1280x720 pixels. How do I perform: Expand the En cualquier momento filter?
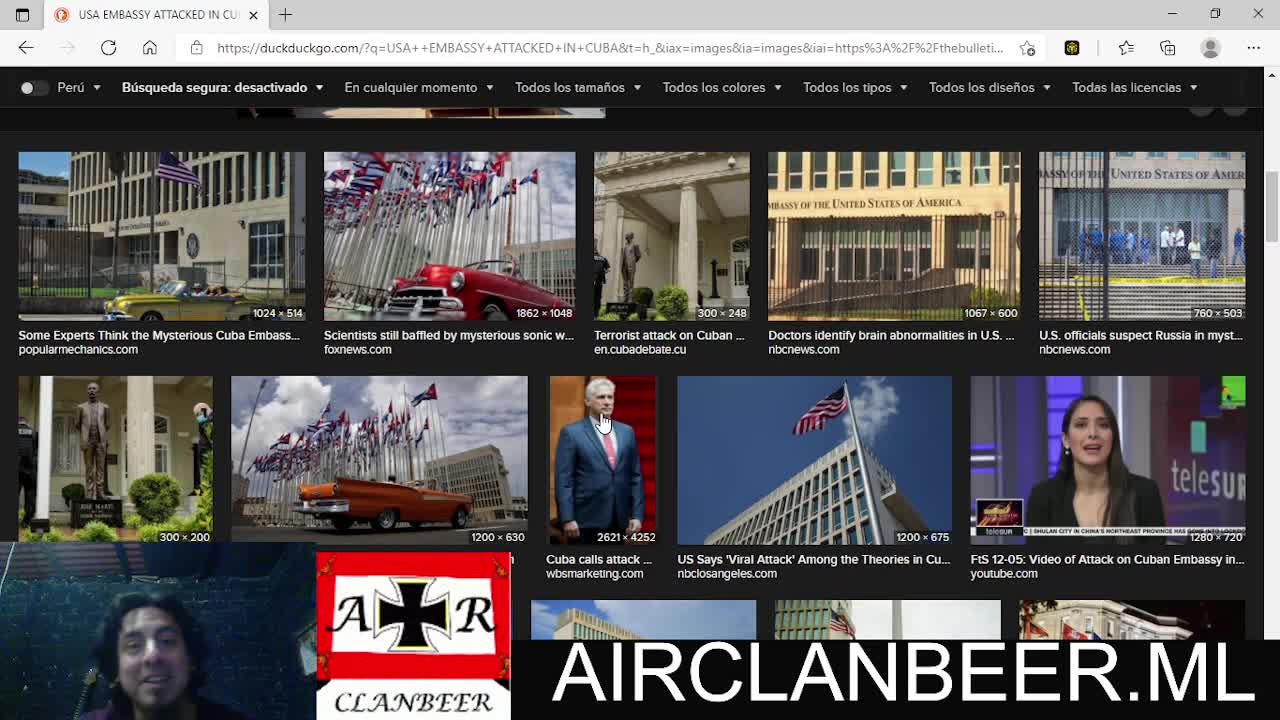419,87
